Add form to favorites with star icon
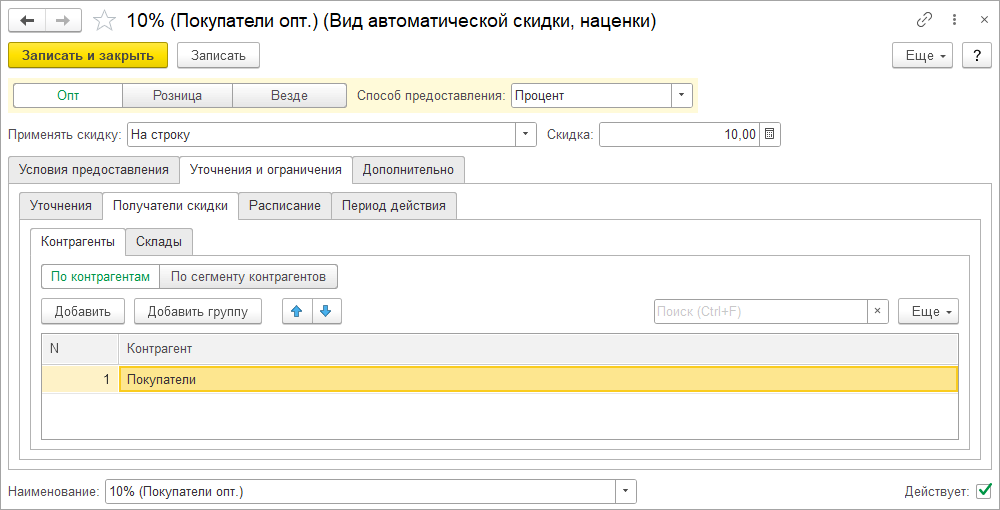This screenshot has height=510, width=1000. 104,20
